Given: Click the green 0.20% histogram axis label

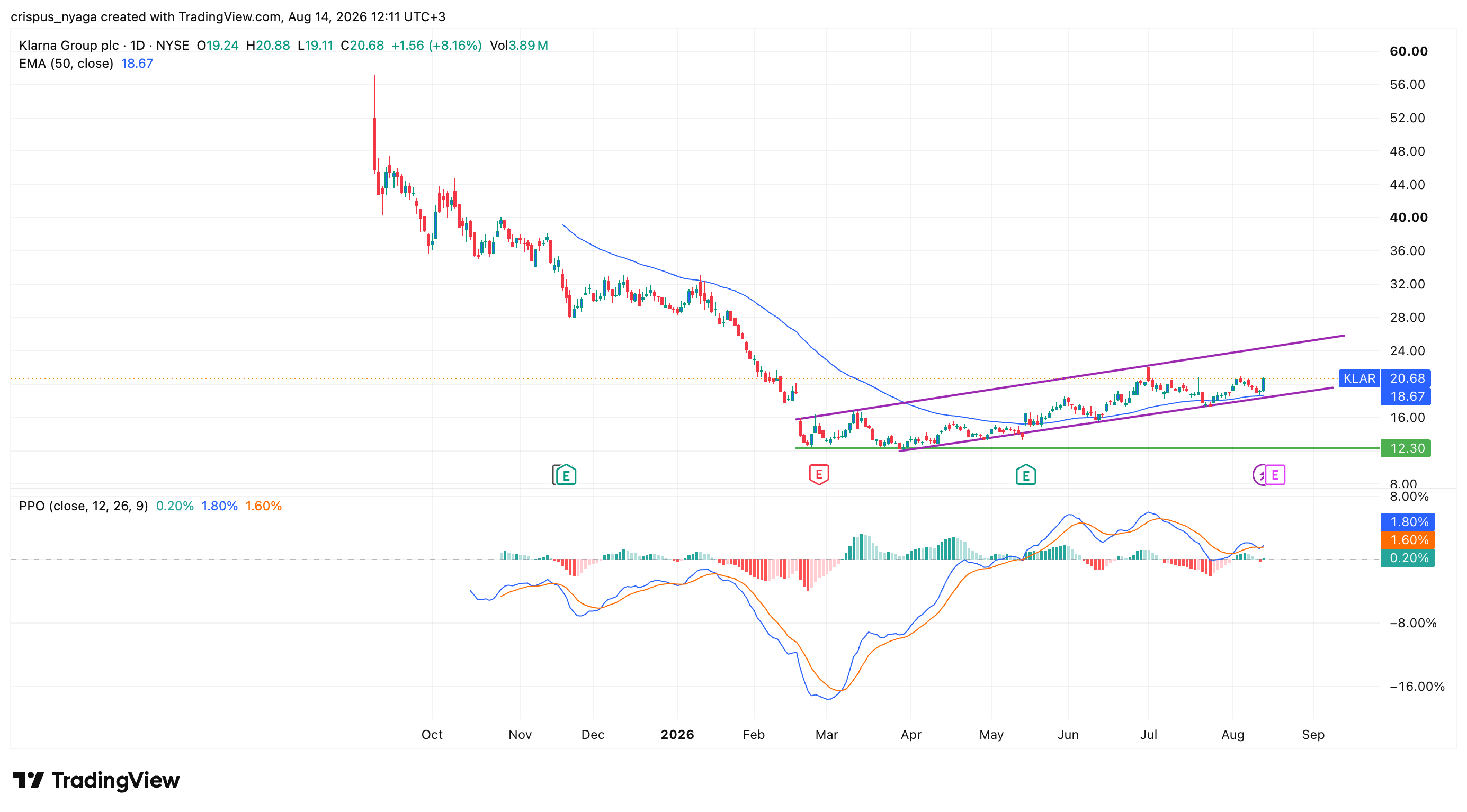Looking at the screenshot, I should 1408,557.
